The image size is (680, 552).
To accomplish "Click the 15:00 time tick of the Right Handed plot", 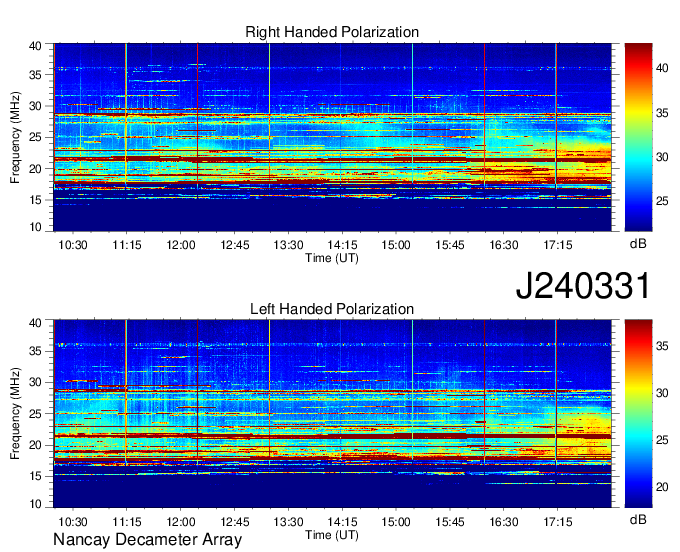I will [396, 245].
